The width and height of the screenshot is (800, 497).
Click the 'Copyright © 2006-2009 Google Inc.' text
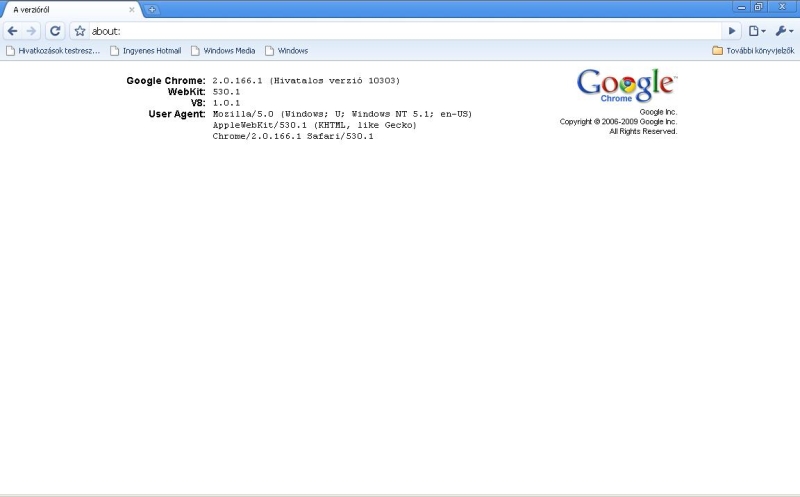point(618,121)
